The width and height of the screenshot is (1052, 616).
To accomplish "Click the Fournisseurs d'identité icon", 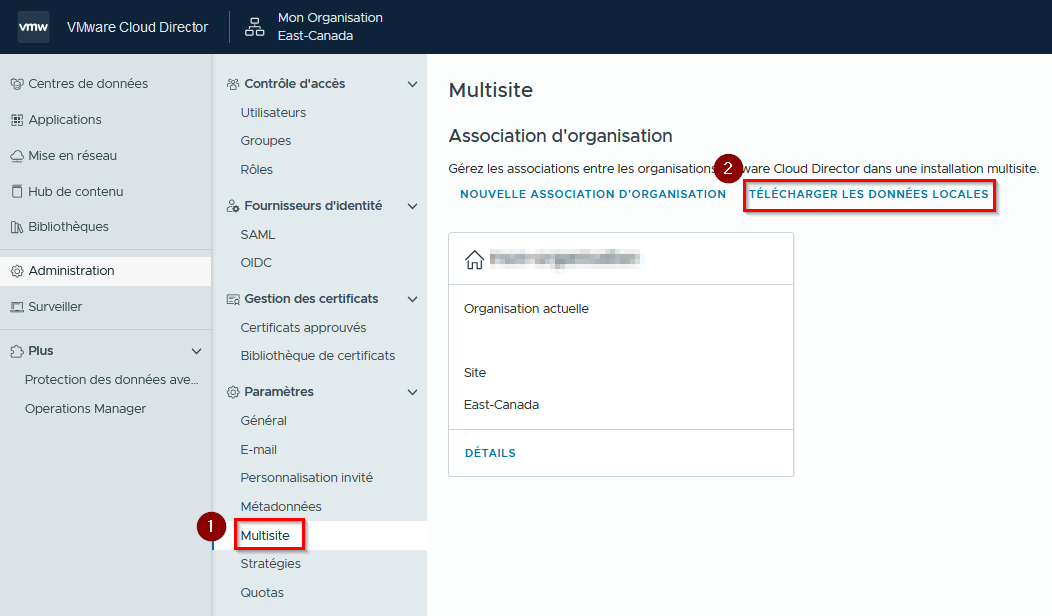I will [x=233, y=206].
